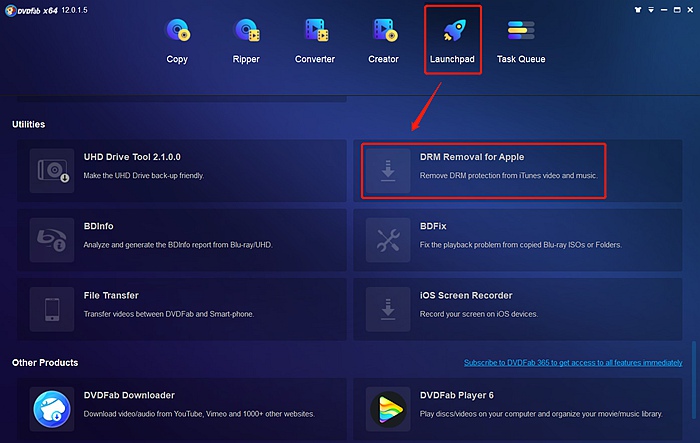Click "Make the UHD Drive back-up friendly." text
Image resolution: width=700 pixels, height=443 pixels.
pyautogui.click(x=144, y=176)
